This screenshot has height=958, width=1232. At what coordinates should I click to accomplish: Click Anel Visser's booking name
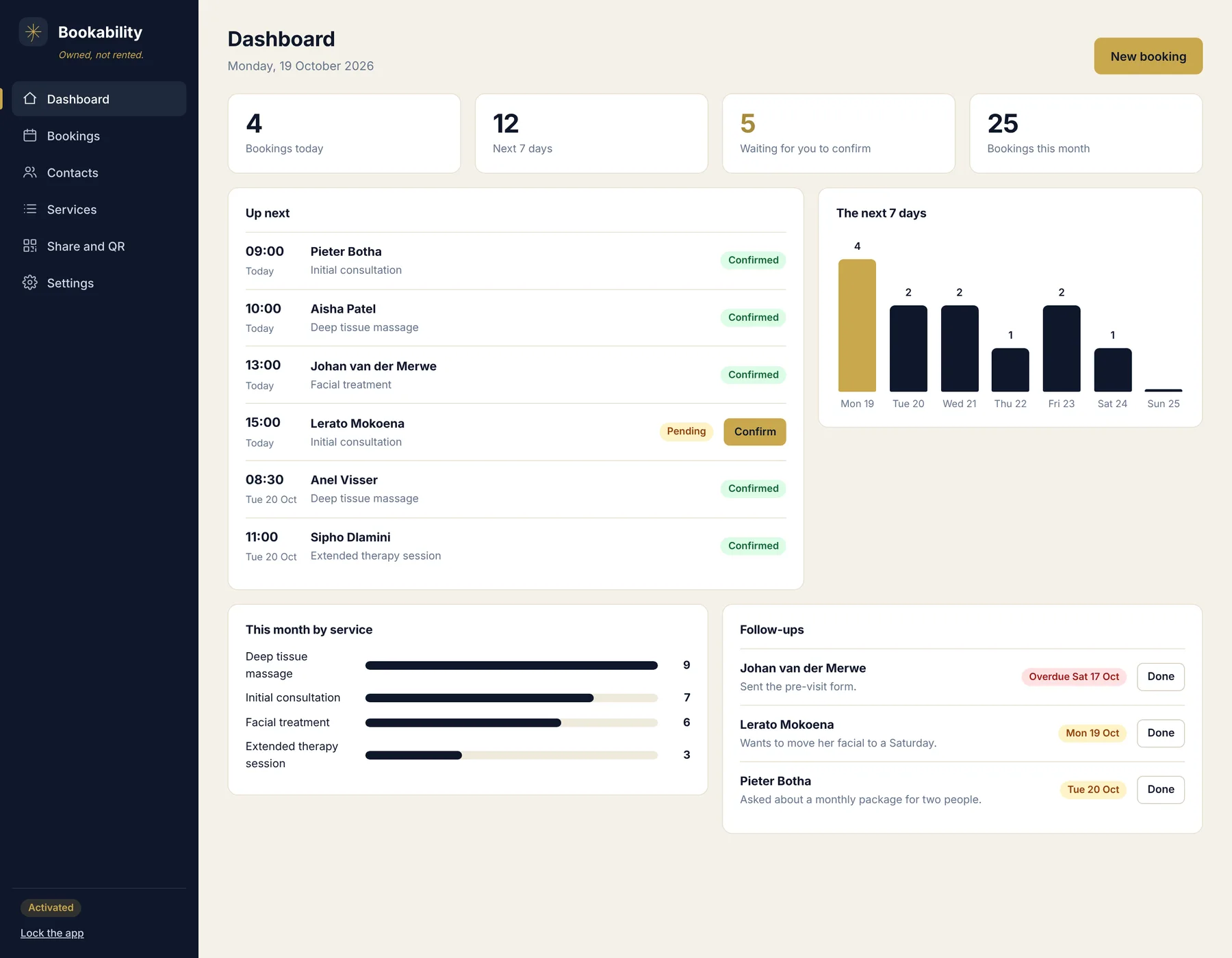click(344, 480)
